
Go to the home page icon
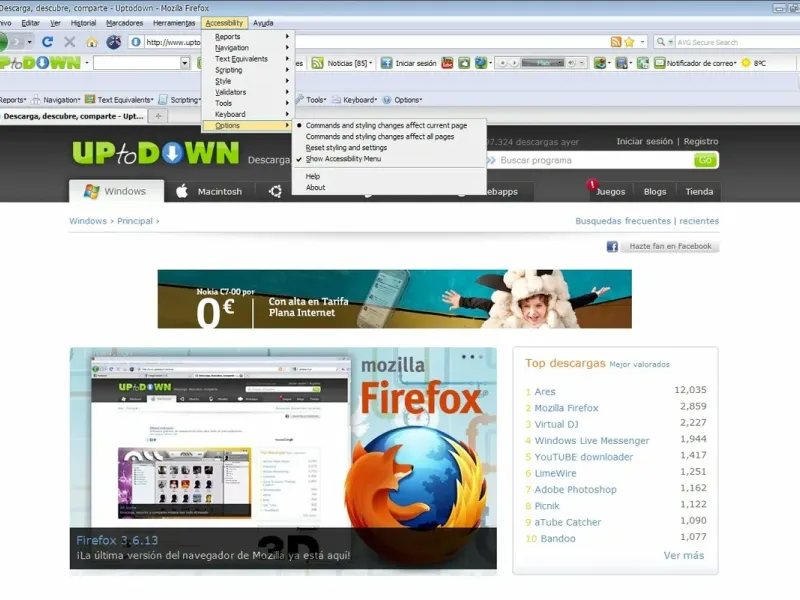[x=92, y=42]
